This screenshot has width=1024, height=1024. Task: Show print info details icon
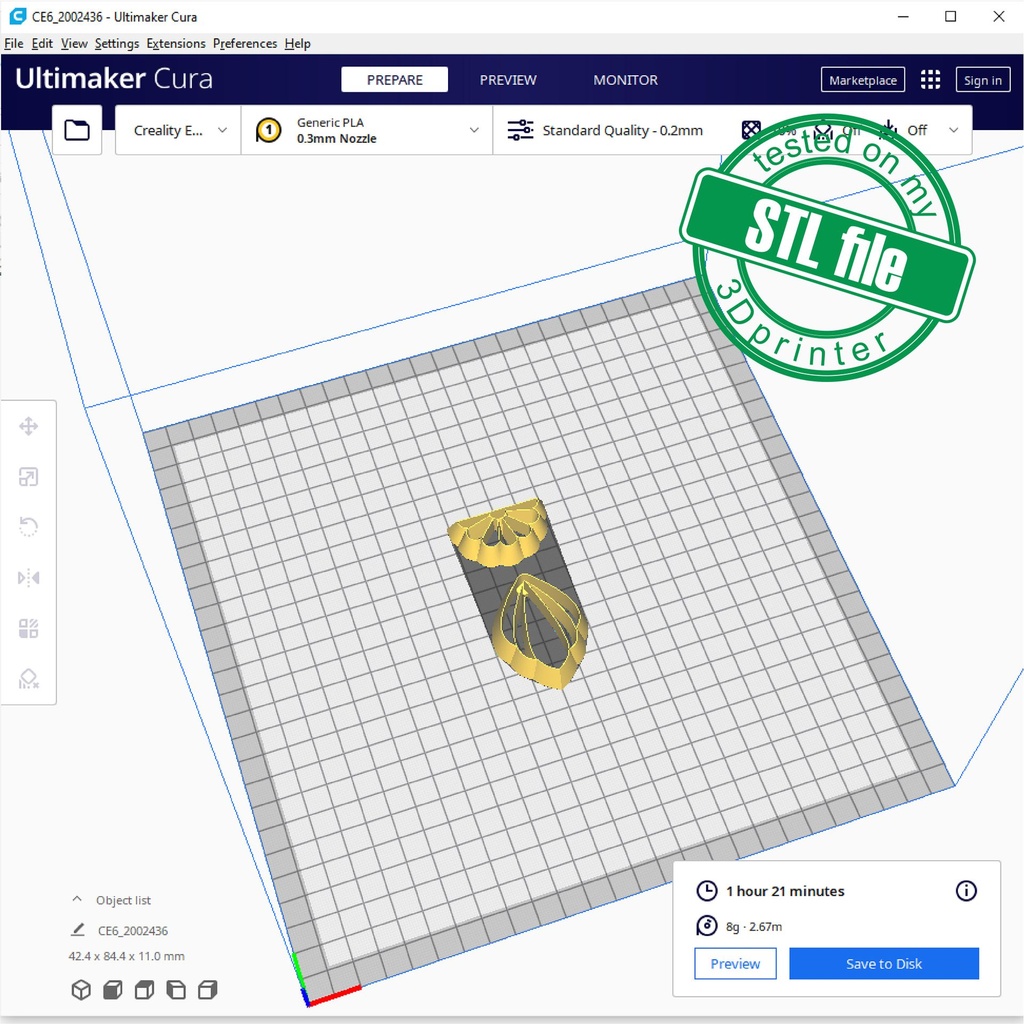(x=966, y=891)
